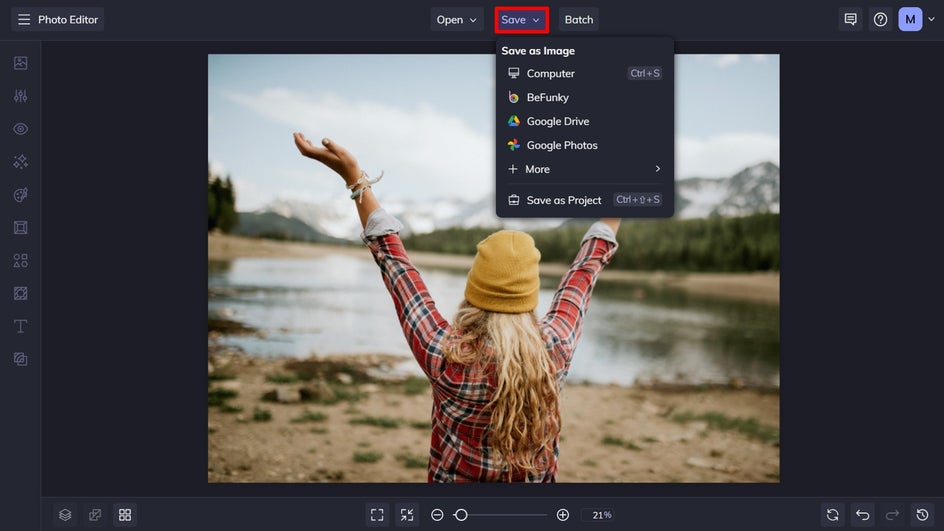Expand the account menu chevron
The height and width of the screenshot is (531, 944).
coord(931,19)
